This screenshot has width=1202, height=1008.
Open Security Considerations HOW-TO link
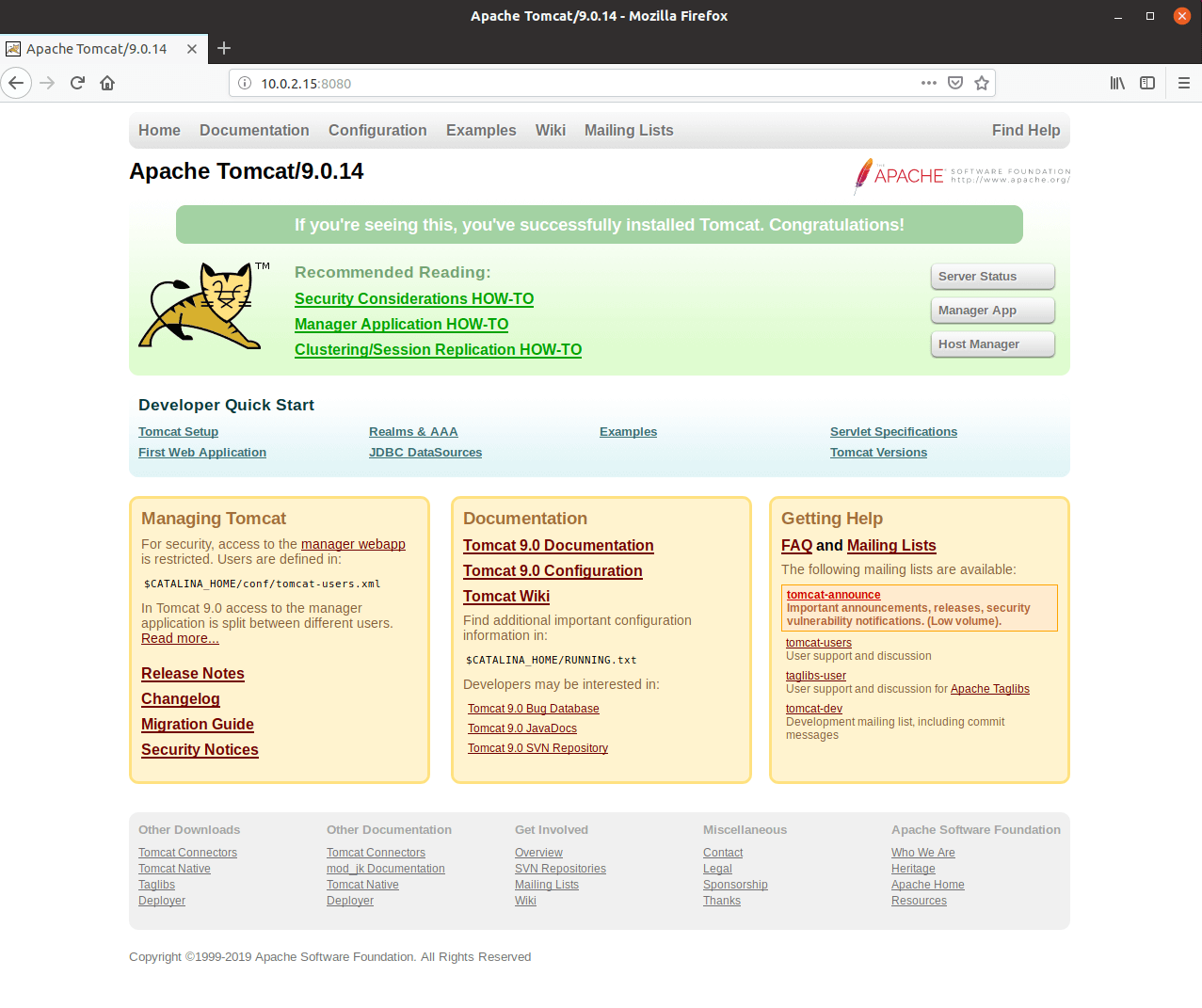[413, 298]
